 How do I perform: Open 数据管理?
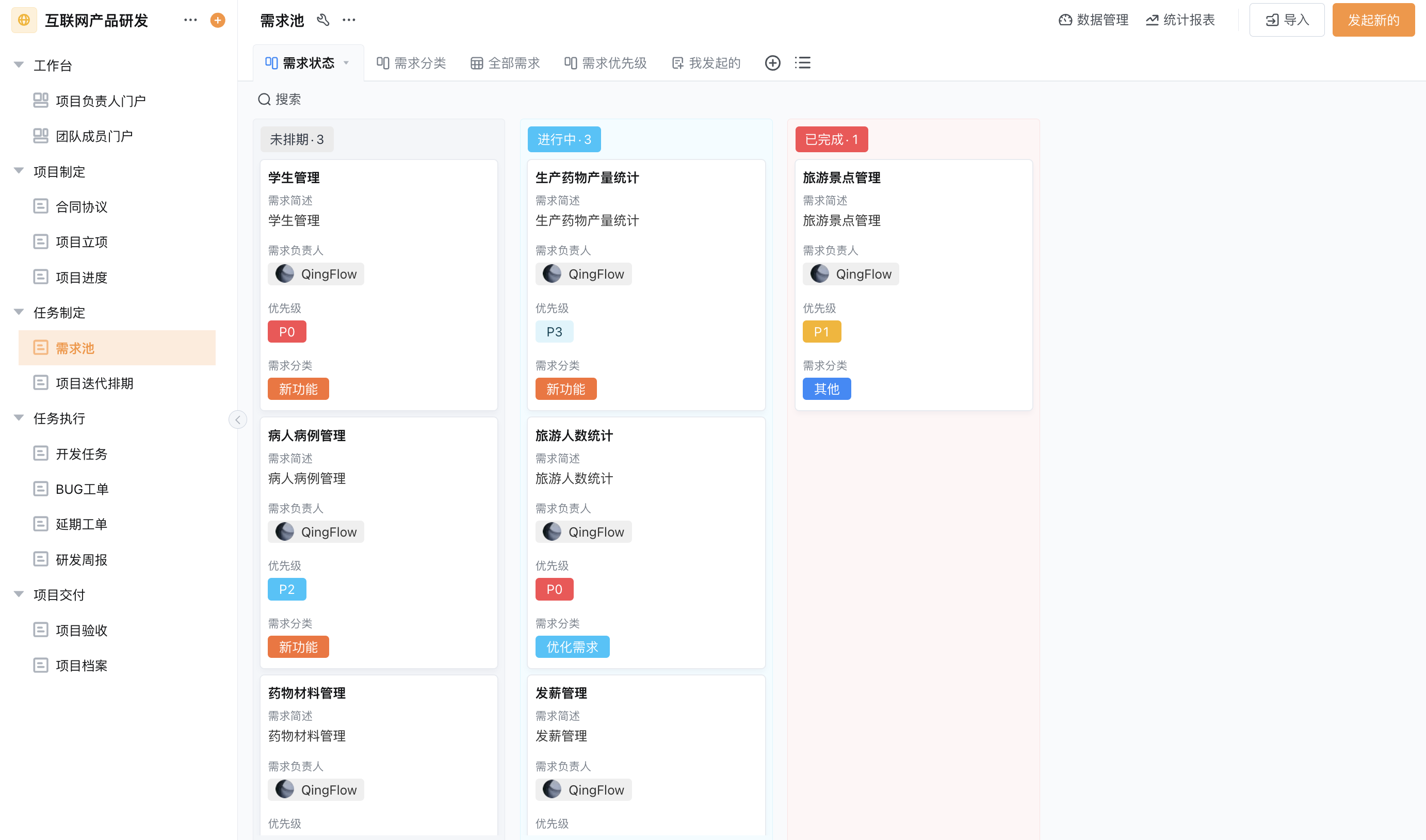[1093, 20]
